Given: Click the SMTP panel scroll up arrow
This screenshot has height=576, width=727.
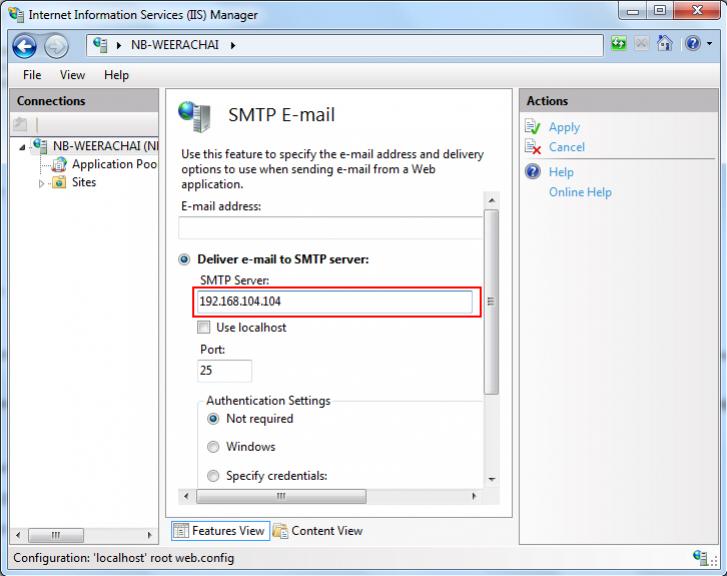Looking at the screenshot, I should pos(491,201).
